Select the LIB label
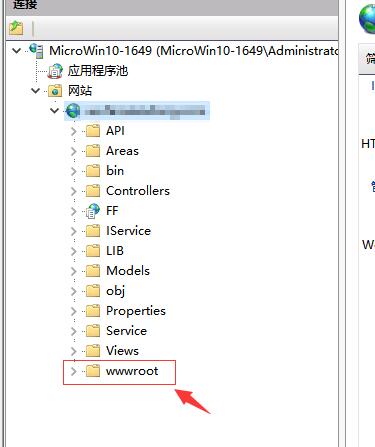 [x=115, y=251]
